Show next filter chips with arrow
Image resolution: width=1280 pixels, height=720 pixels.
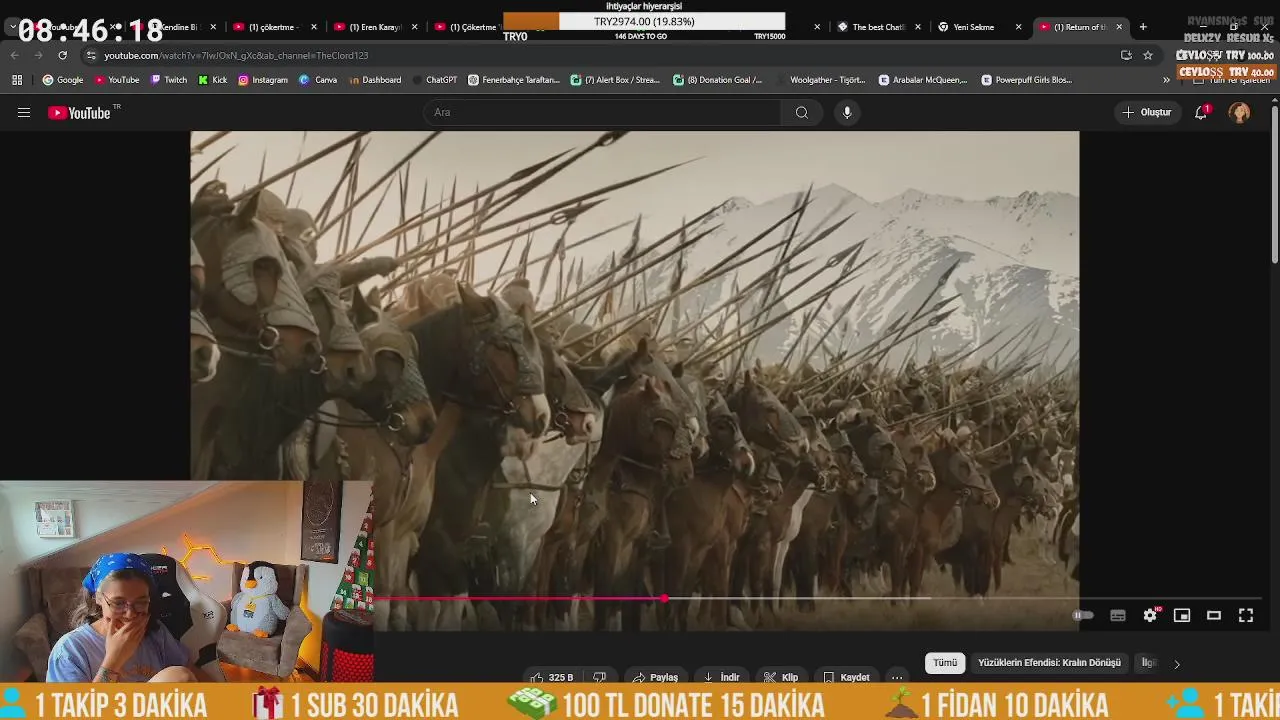click(1176, 663)
